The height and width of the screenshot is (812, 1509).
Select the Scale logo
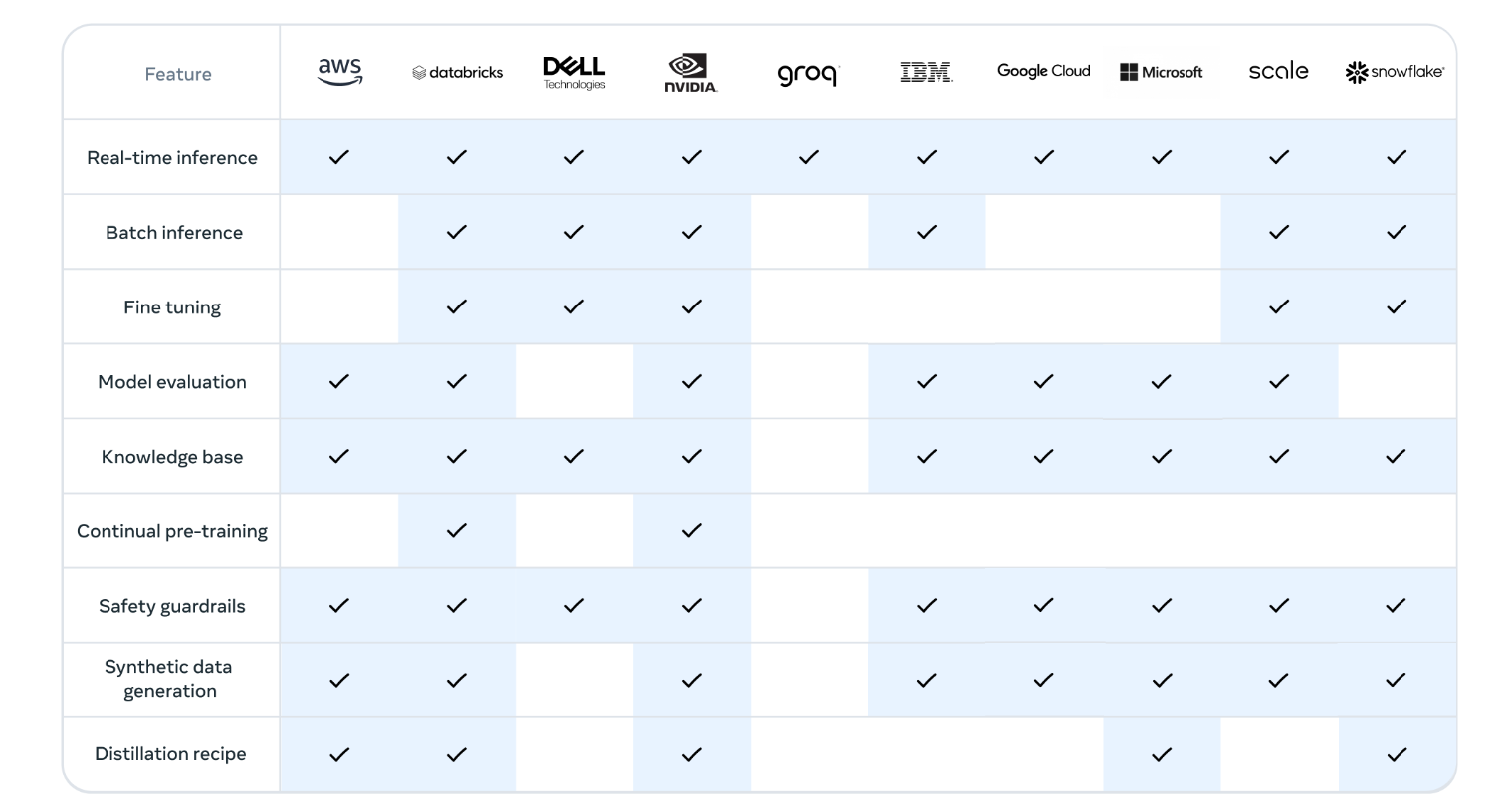pyautogui.click(x=1278, y=71)
